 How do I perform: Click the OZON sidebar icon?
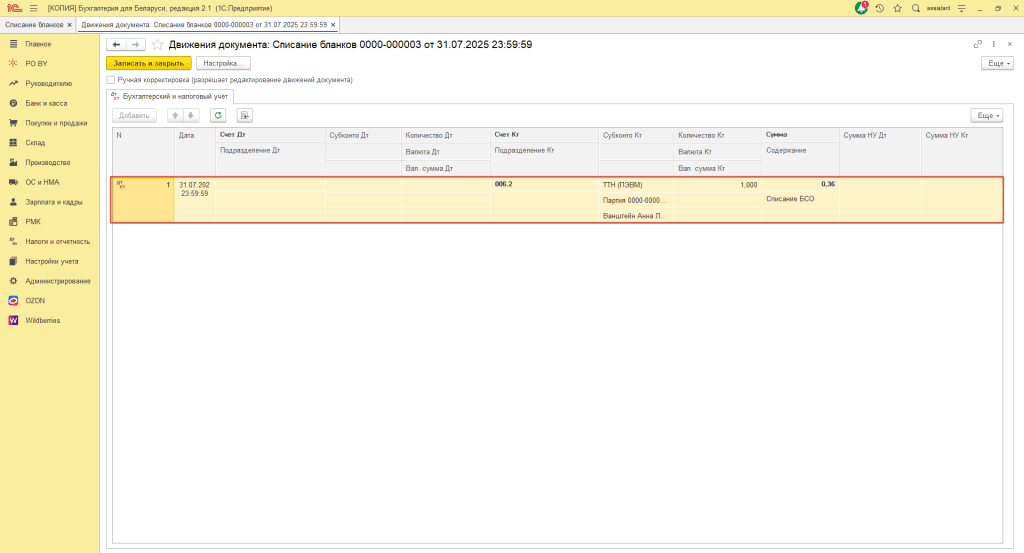pyautogui.click(x=13, y=300)
